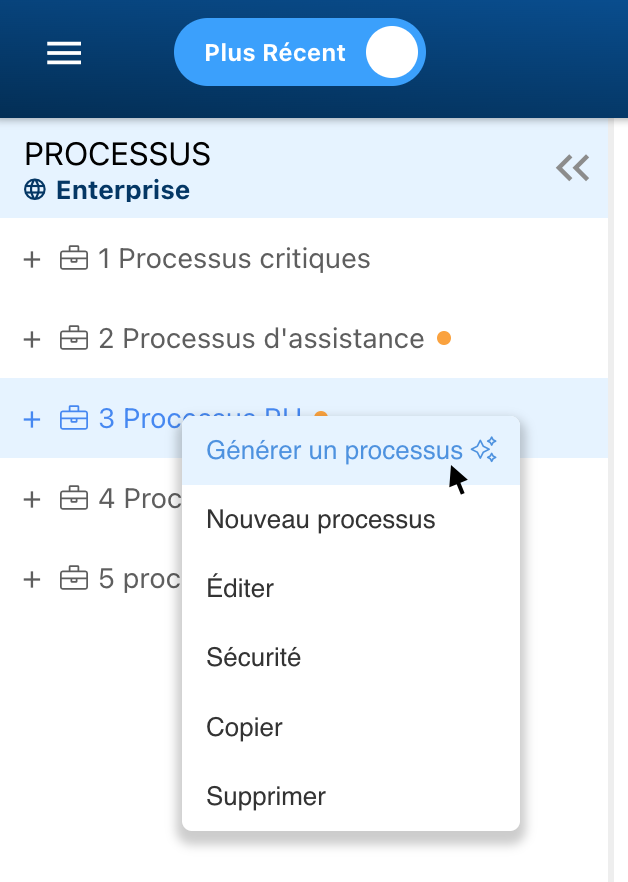
Task: Select Copier in the context menu
Action: click(x=245, y=727)
